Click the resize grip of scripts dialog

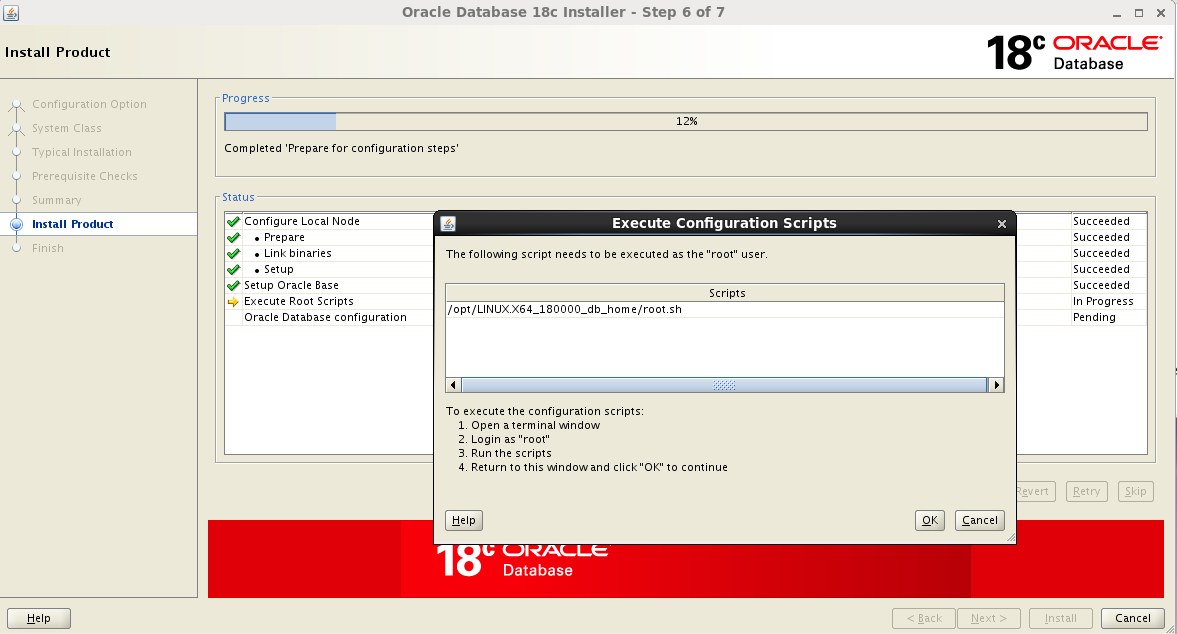click(1010, 537)
